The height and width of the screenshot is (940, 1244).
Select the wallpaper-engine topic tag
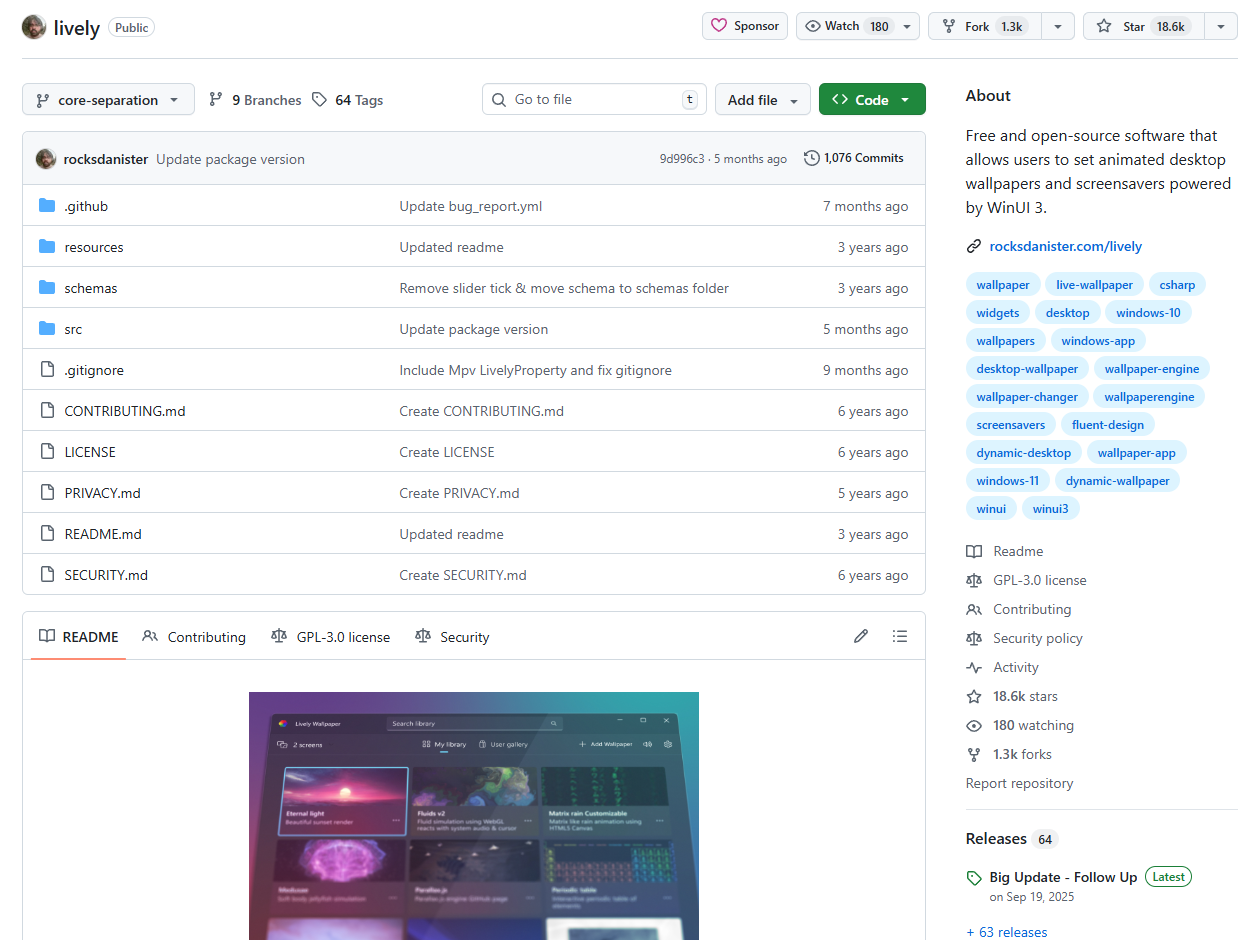(x=1152, y=369)
